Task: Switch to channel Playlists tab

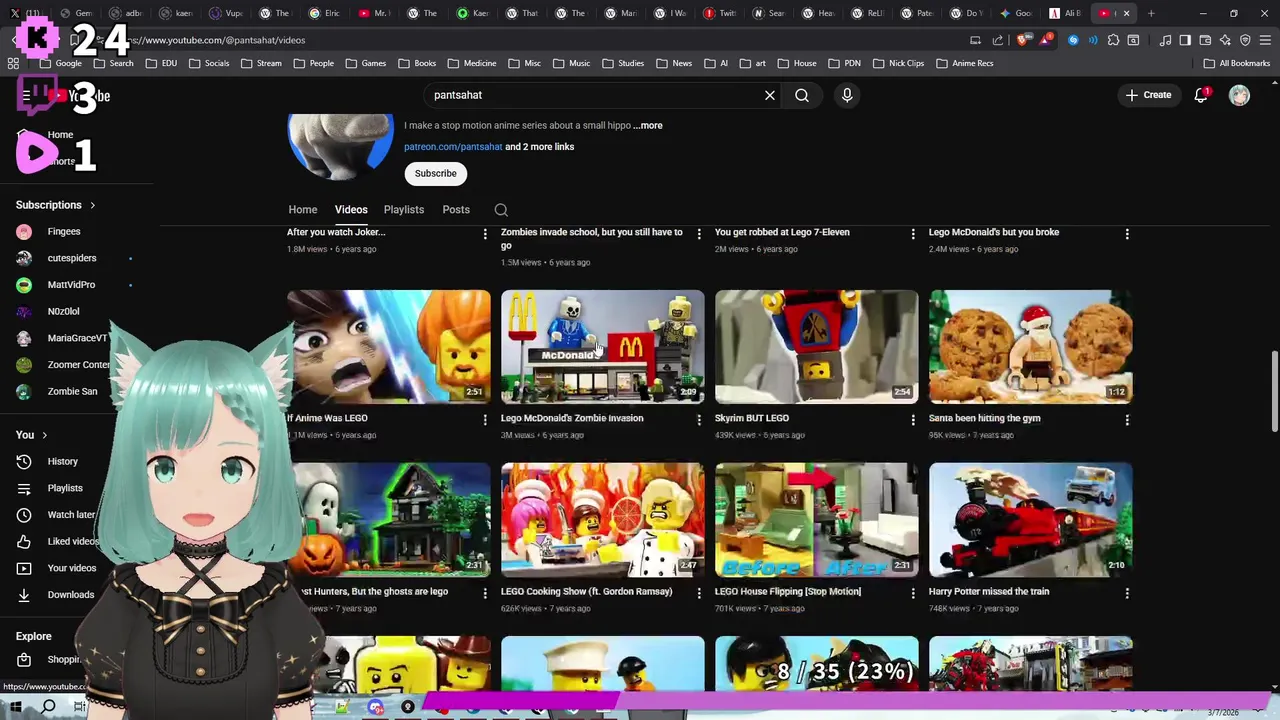Action: [x=404, y=209]
